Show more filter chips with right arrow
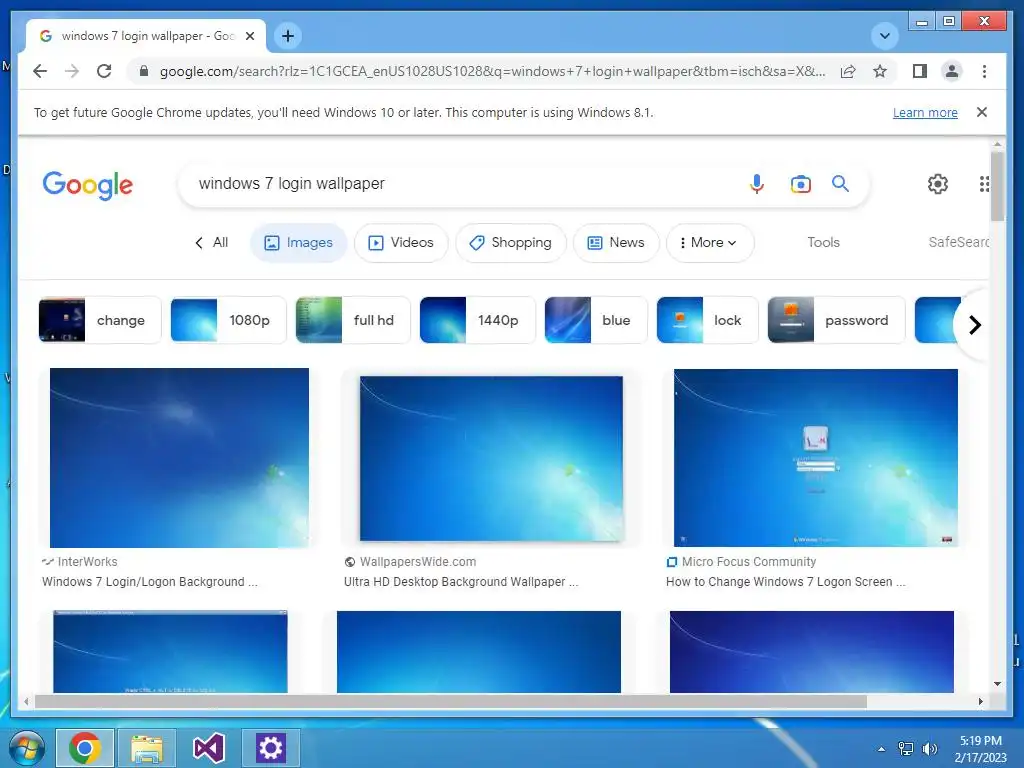 974,325
